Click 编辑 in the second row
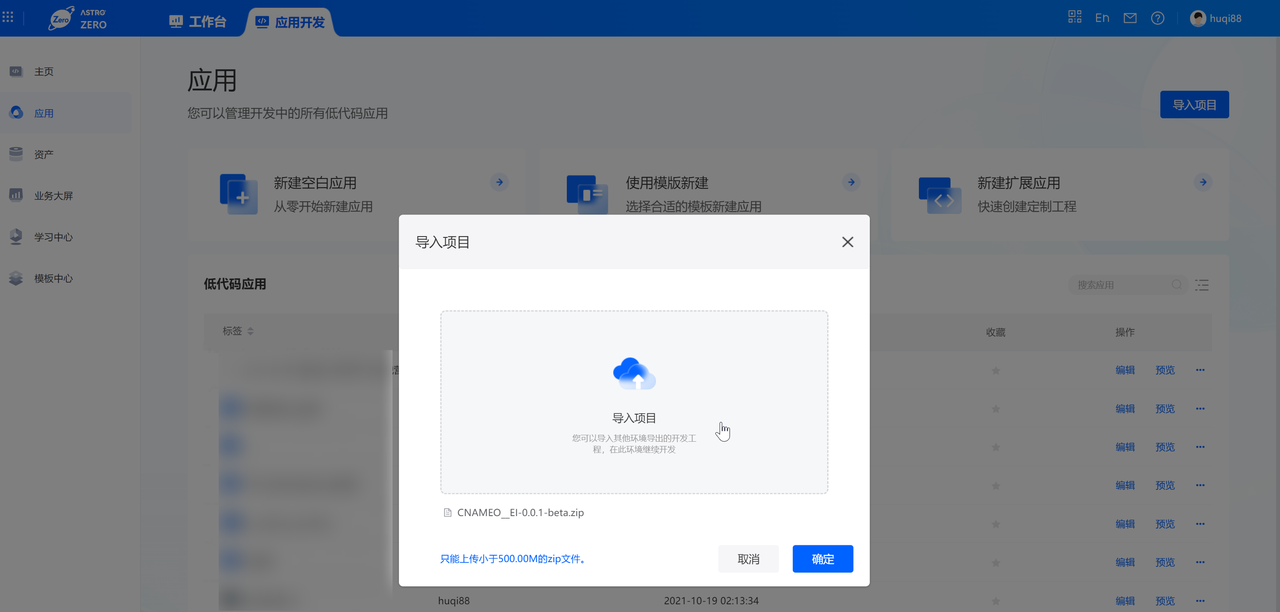The width and height of the screenshot is (1280, 612). 1126,409
